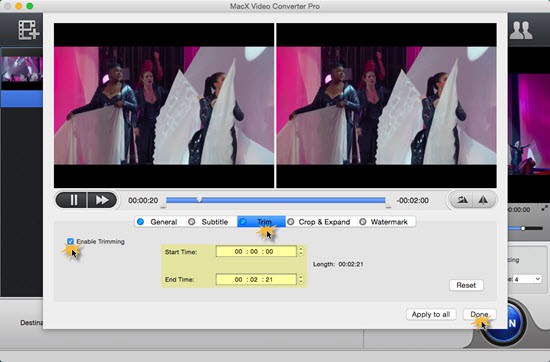Click the output video preview pane
The width and height of the screenshot is (550, 362).
pyautogui.click(x=387, y=106)
